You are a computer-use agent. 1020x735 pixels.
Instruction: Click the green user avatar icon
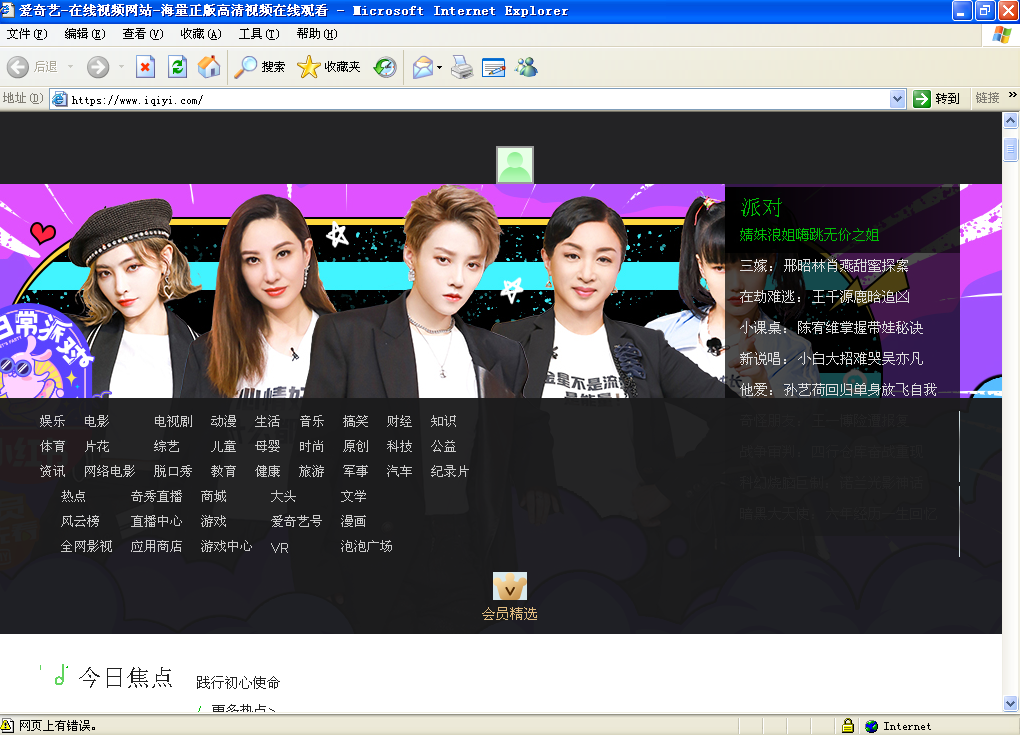[515, 165]
